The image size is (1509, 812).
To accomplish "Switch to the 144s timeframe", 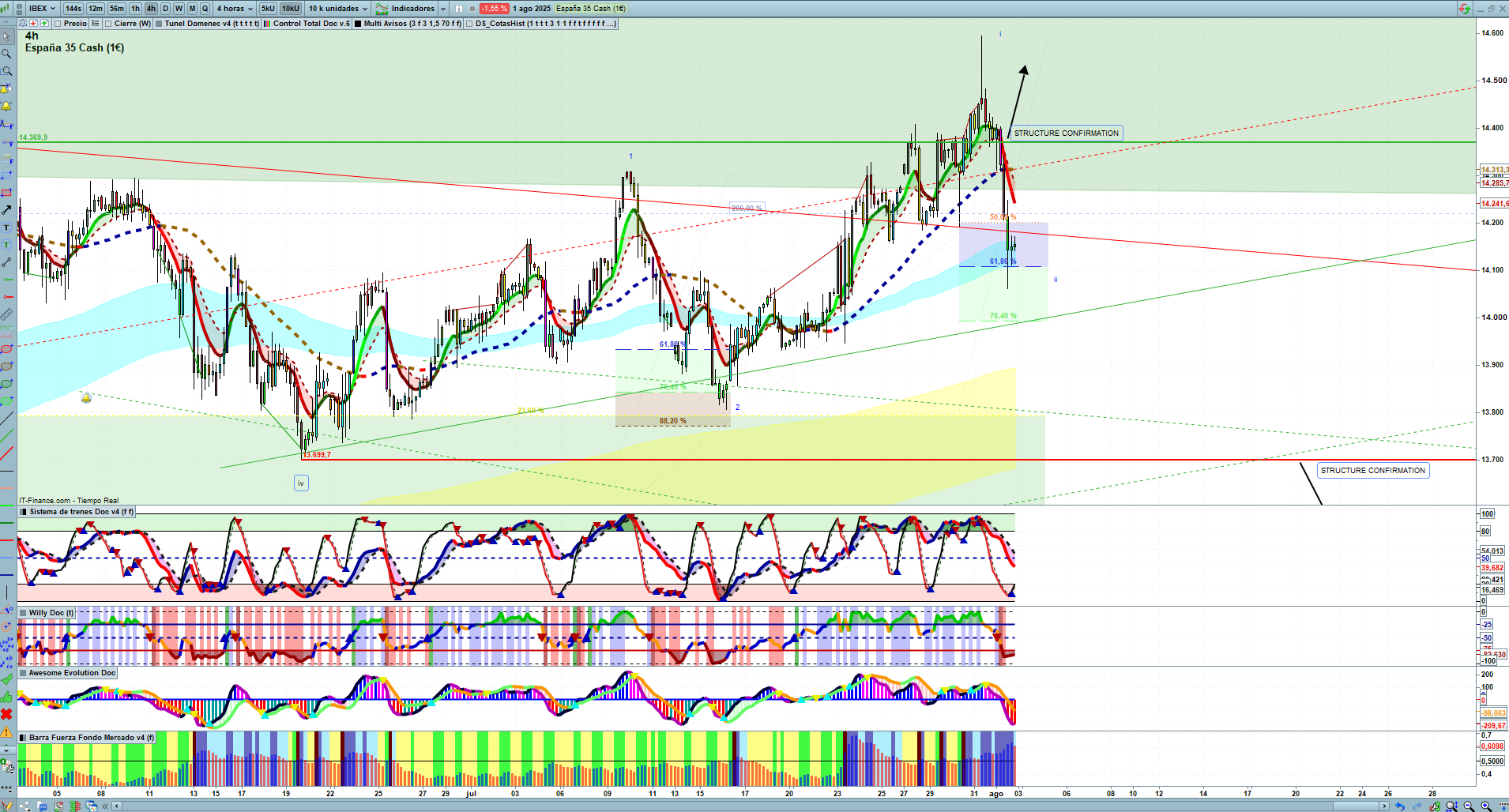I will coord(73,9).
